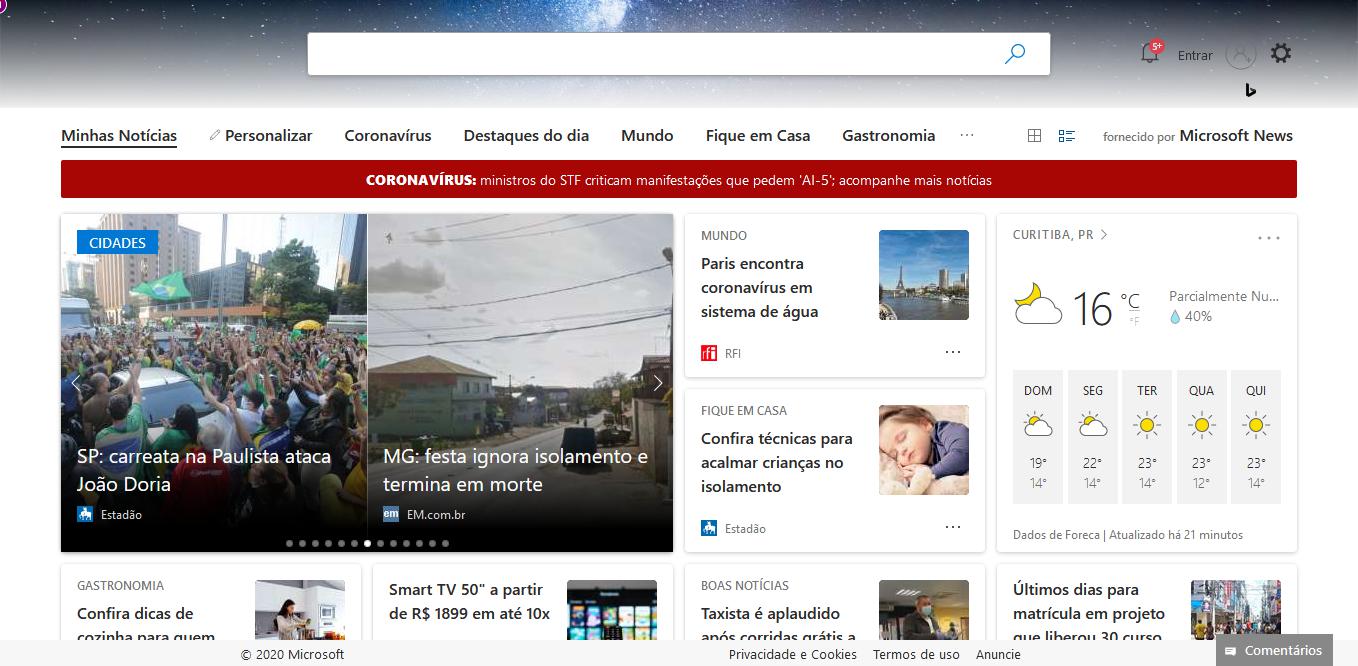Jump to last carousel pagination dot

pos(445,543)
